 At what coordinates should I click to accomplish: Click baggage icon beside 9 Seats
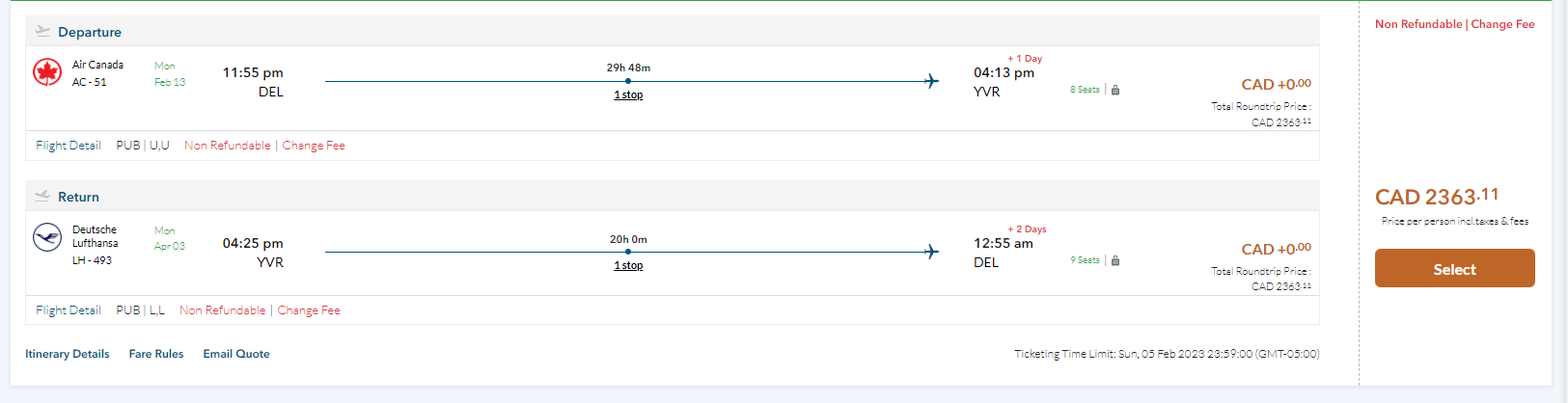click(1115, 260)
